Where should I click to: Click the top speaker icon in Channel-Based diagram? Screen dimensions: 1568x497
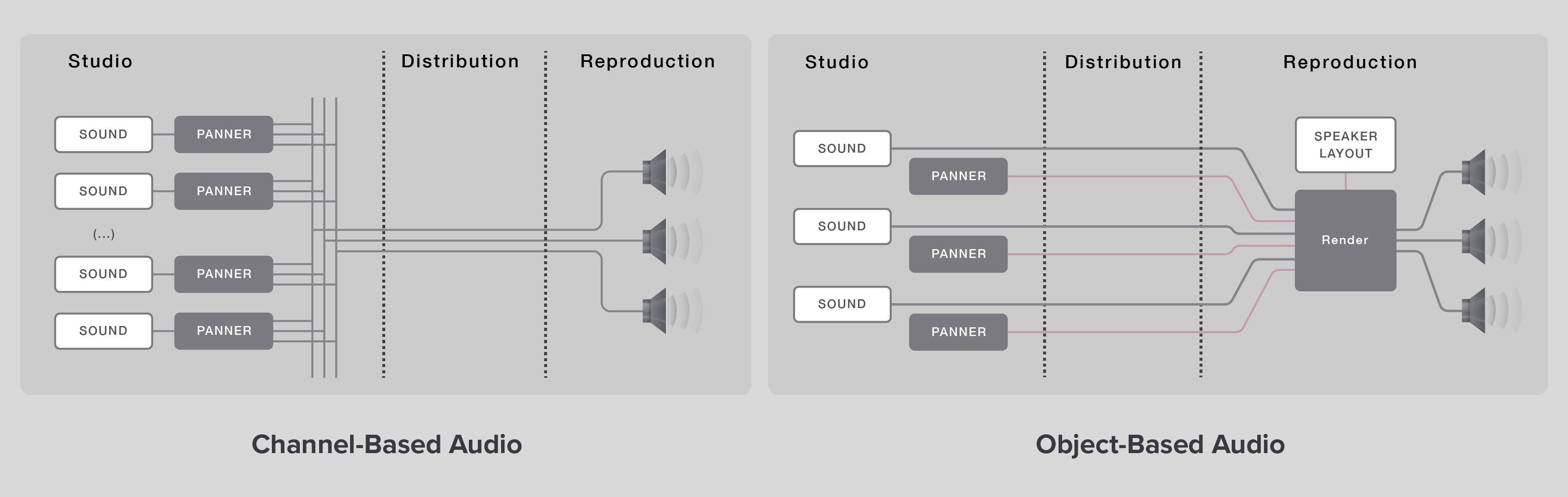click(656, 172)
